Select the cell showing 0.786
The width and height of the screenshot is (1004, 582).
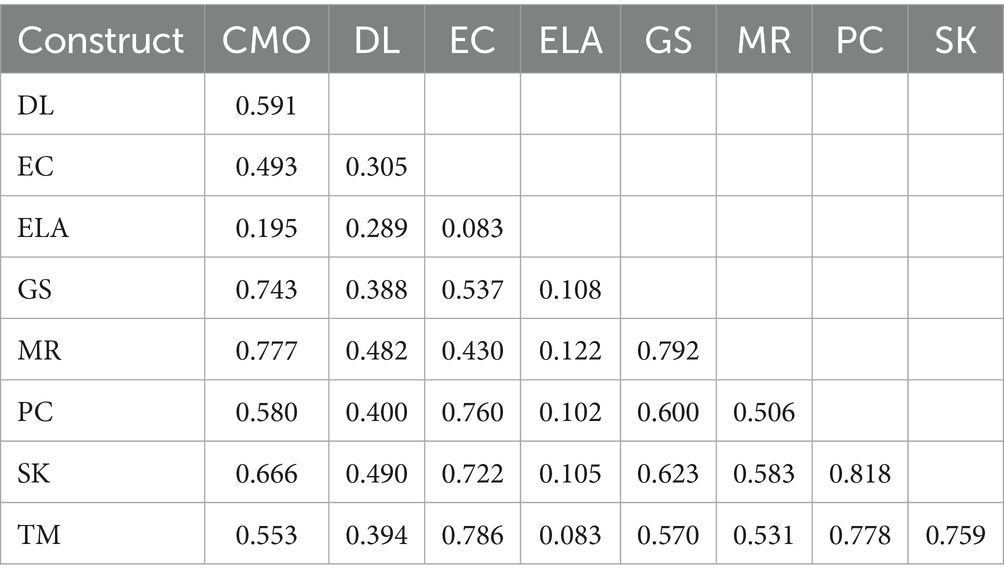coord(473,536)
